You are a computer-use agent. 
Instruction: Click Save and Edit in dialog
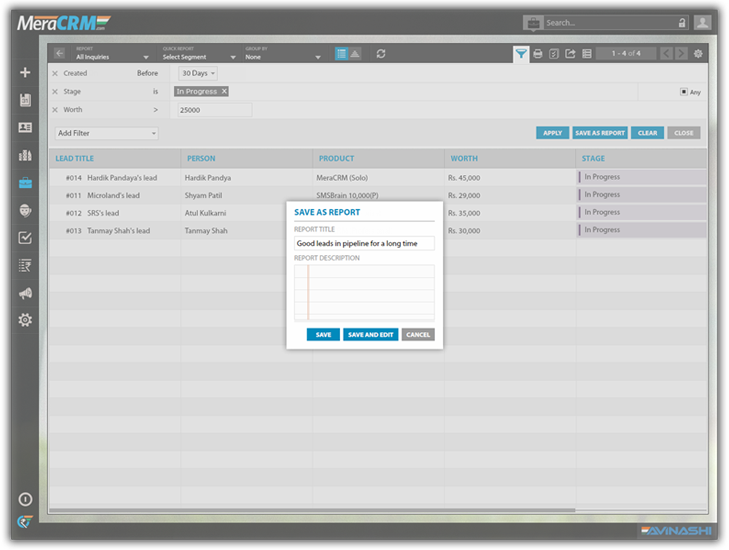click(371, 335)
